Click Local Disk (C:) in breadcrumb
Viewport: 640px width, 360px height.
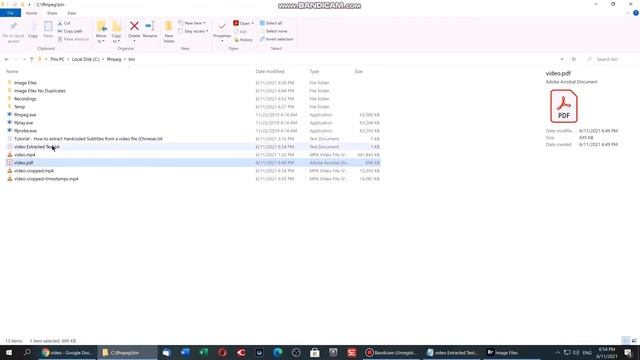click(85, 59)
